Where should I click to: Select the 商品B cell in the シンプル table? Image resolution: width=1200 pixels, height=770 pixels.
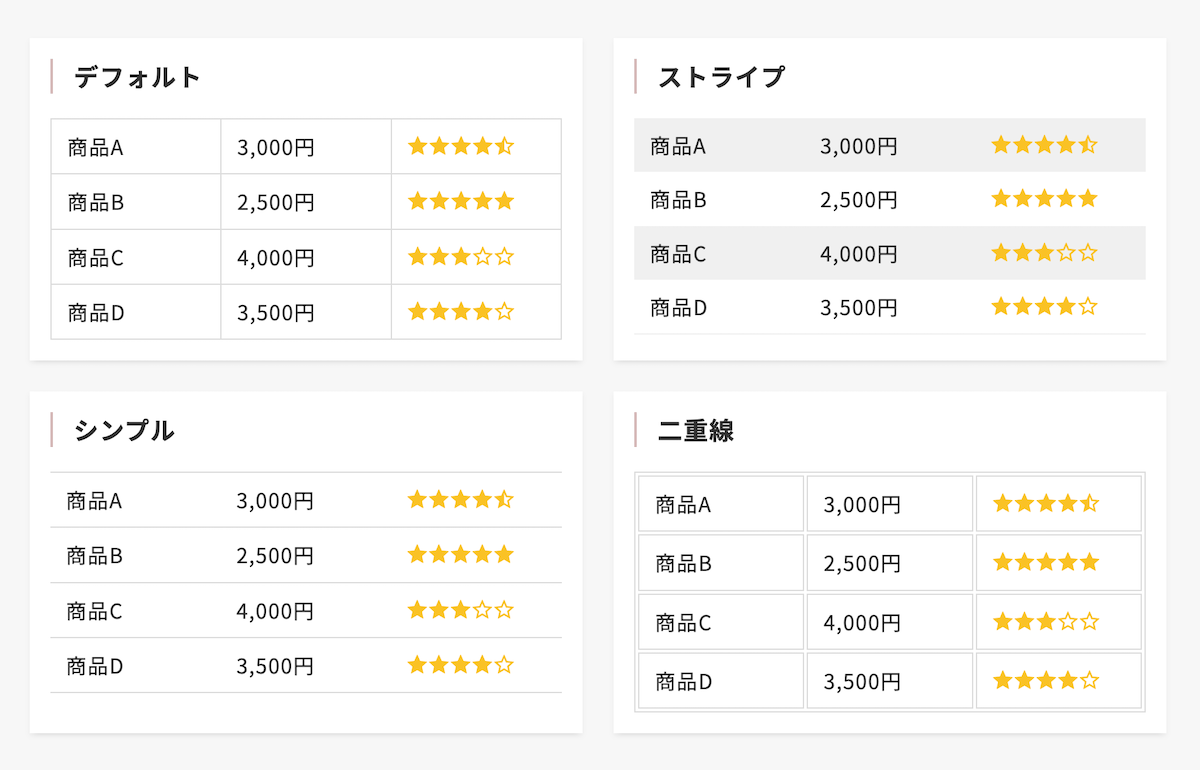(95, 555)
